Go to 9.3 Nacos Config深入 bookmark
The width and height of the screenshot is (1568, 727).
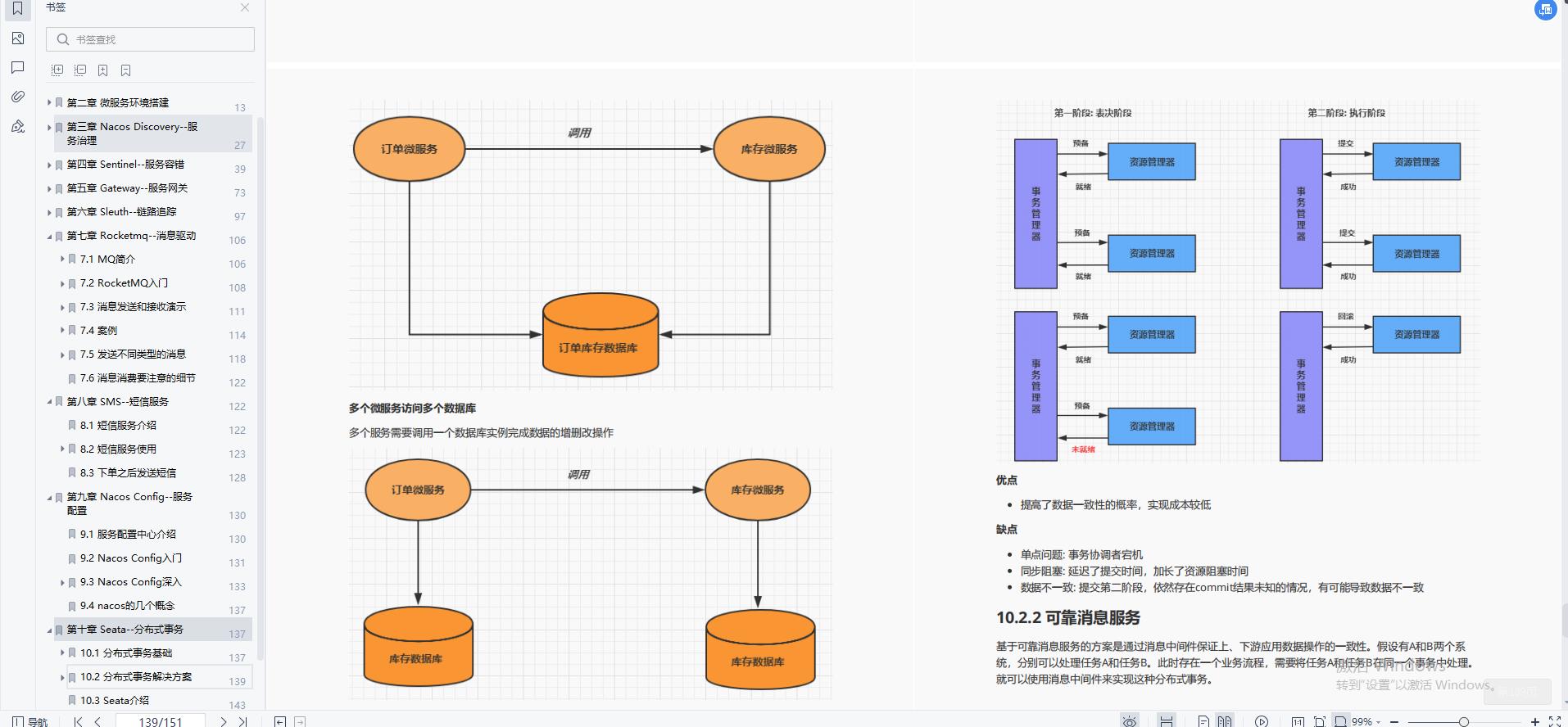coord(131,582)
